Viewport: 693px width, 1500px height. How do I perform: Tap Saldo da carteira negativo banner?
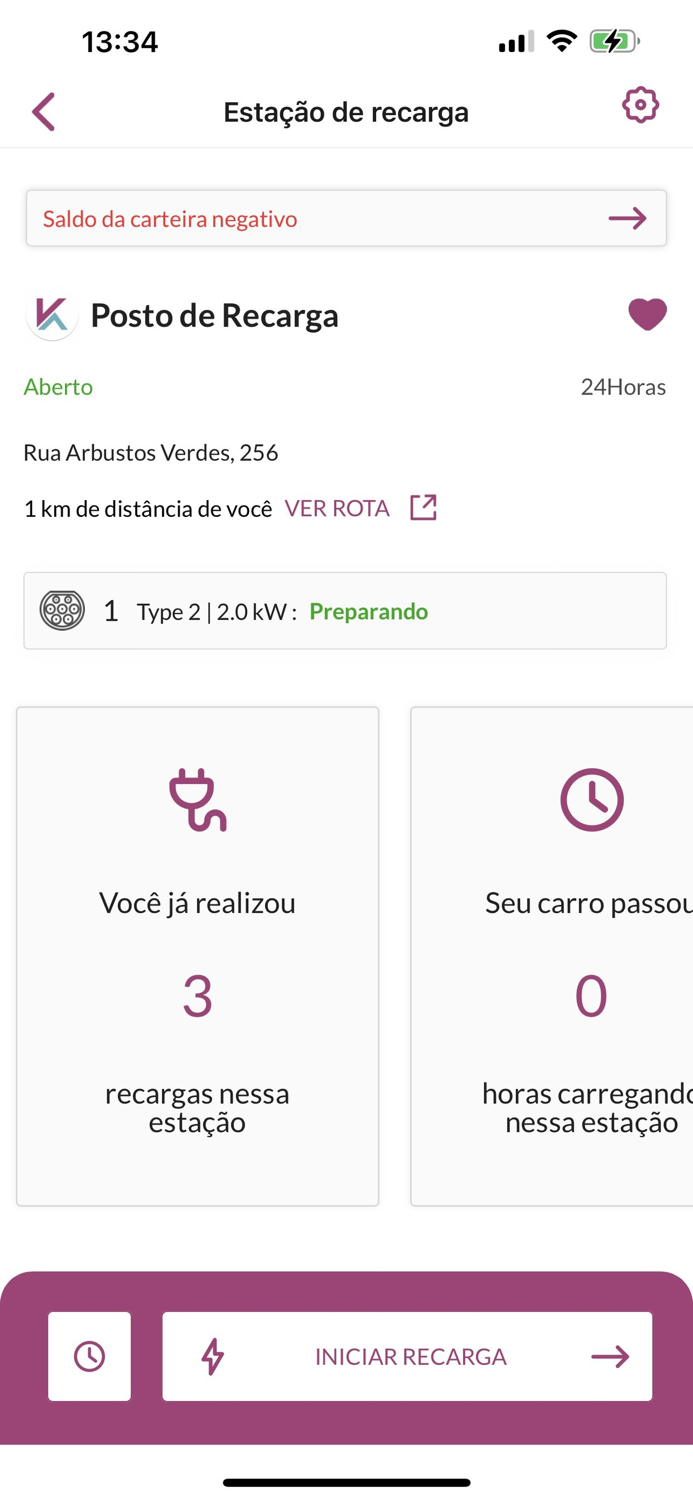coord(346,218)
